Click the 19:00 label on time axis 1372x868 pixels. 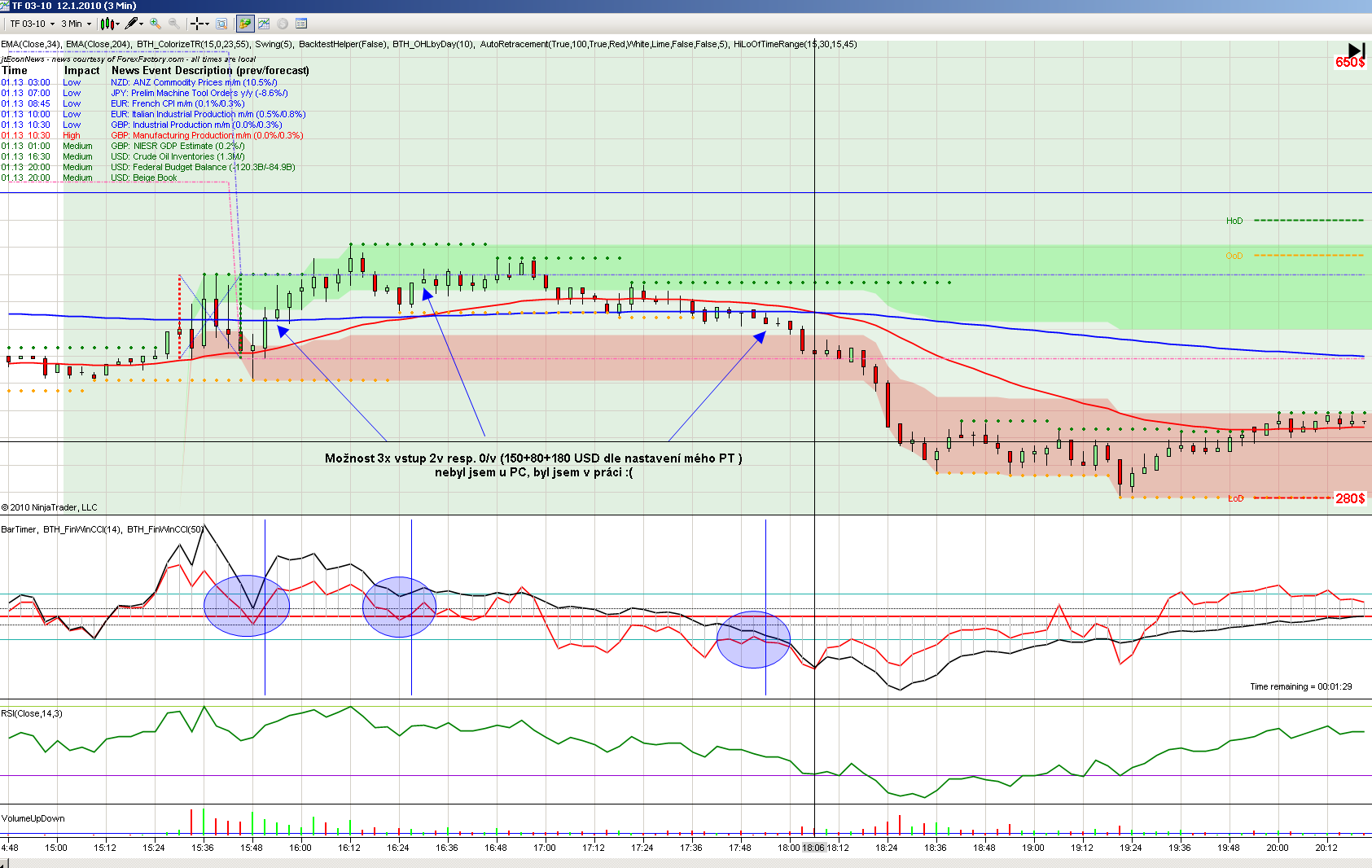[1033, 848]
